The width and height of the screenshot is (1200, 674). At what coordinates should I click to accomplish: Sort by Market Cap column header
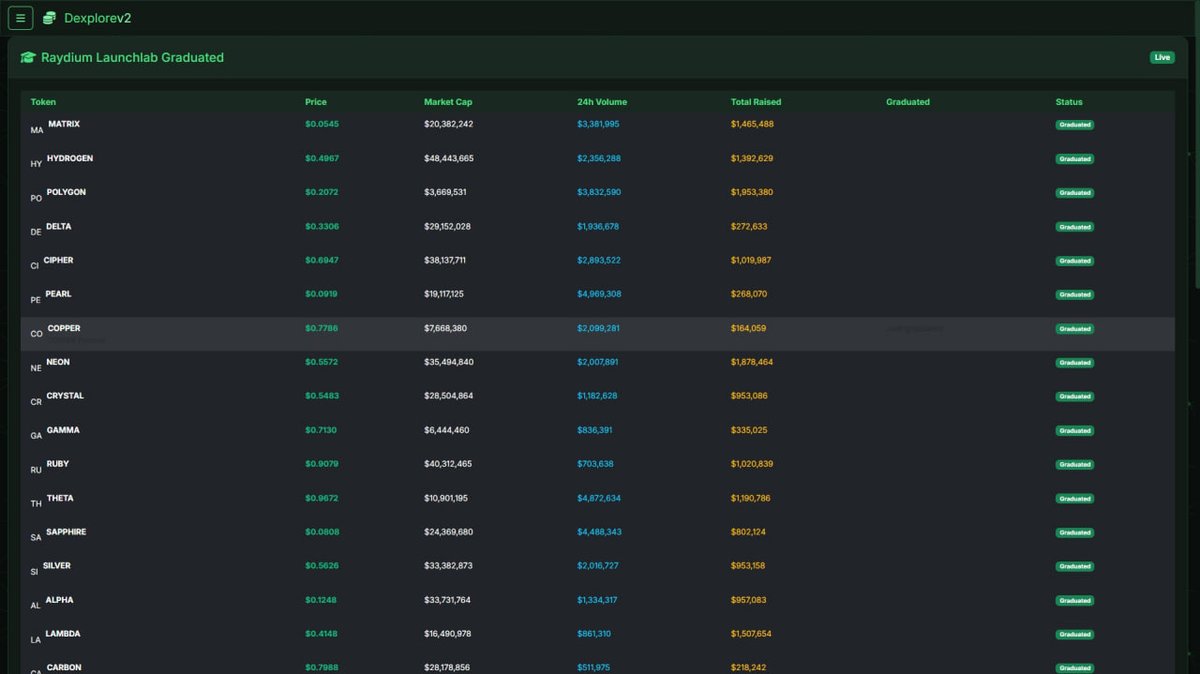coord(448,102)
